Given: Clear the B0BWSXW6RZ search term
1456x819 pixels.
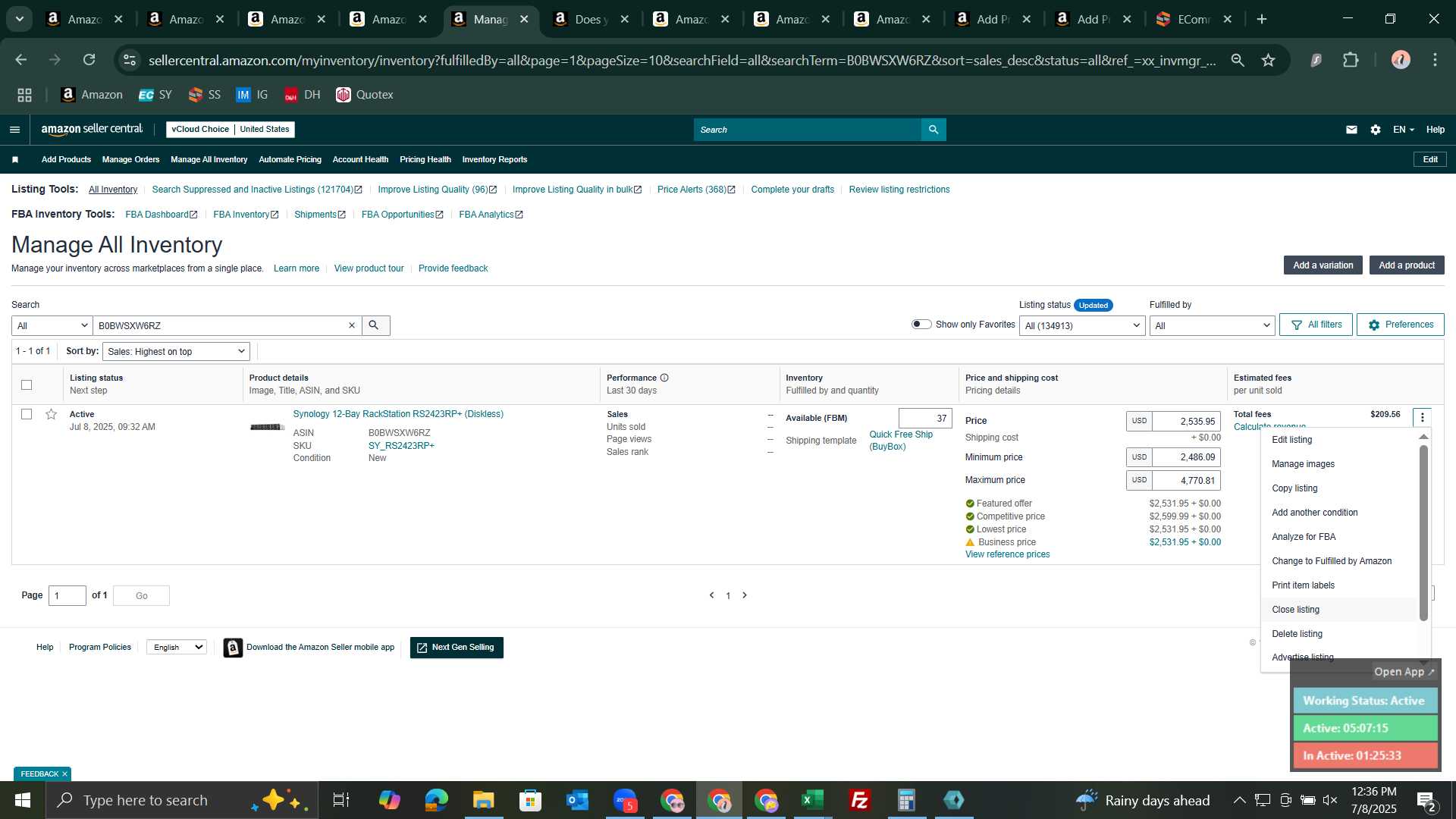Looking at the screenshot, I should tap(352, 325).
